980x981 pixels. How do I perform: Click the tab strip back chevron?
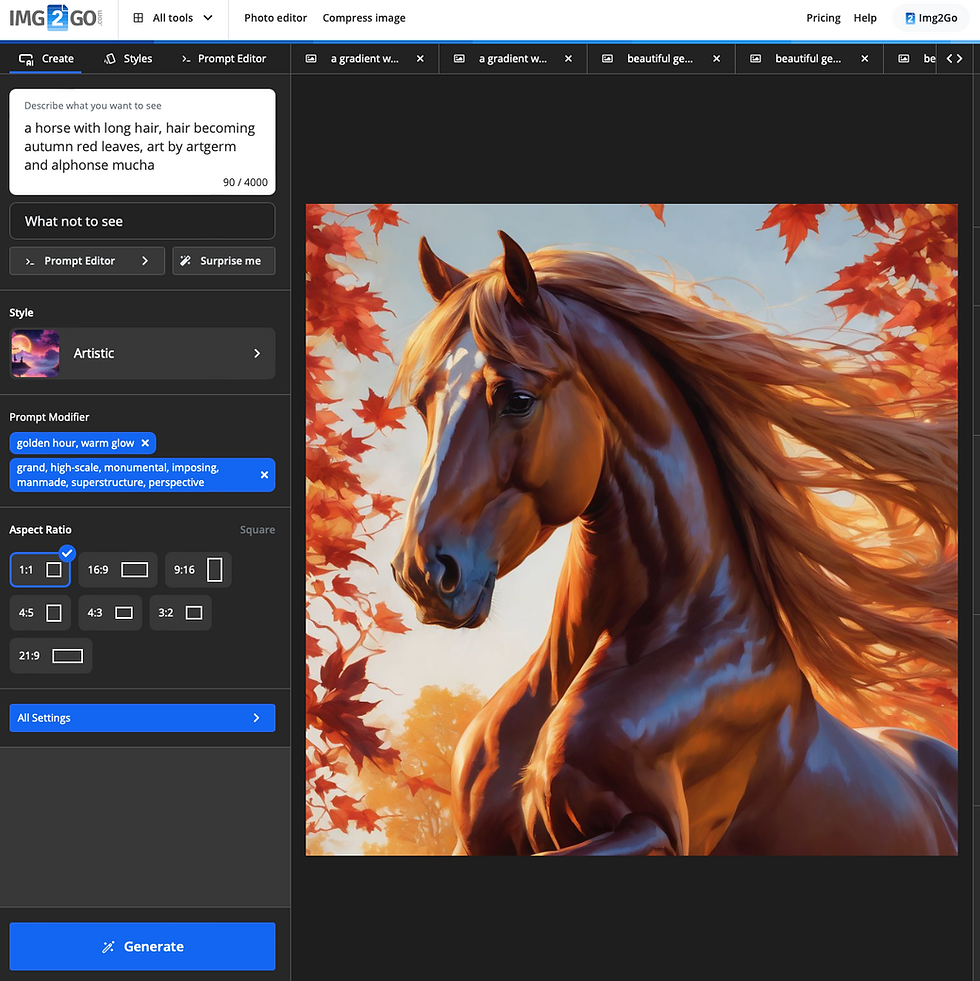948,58
